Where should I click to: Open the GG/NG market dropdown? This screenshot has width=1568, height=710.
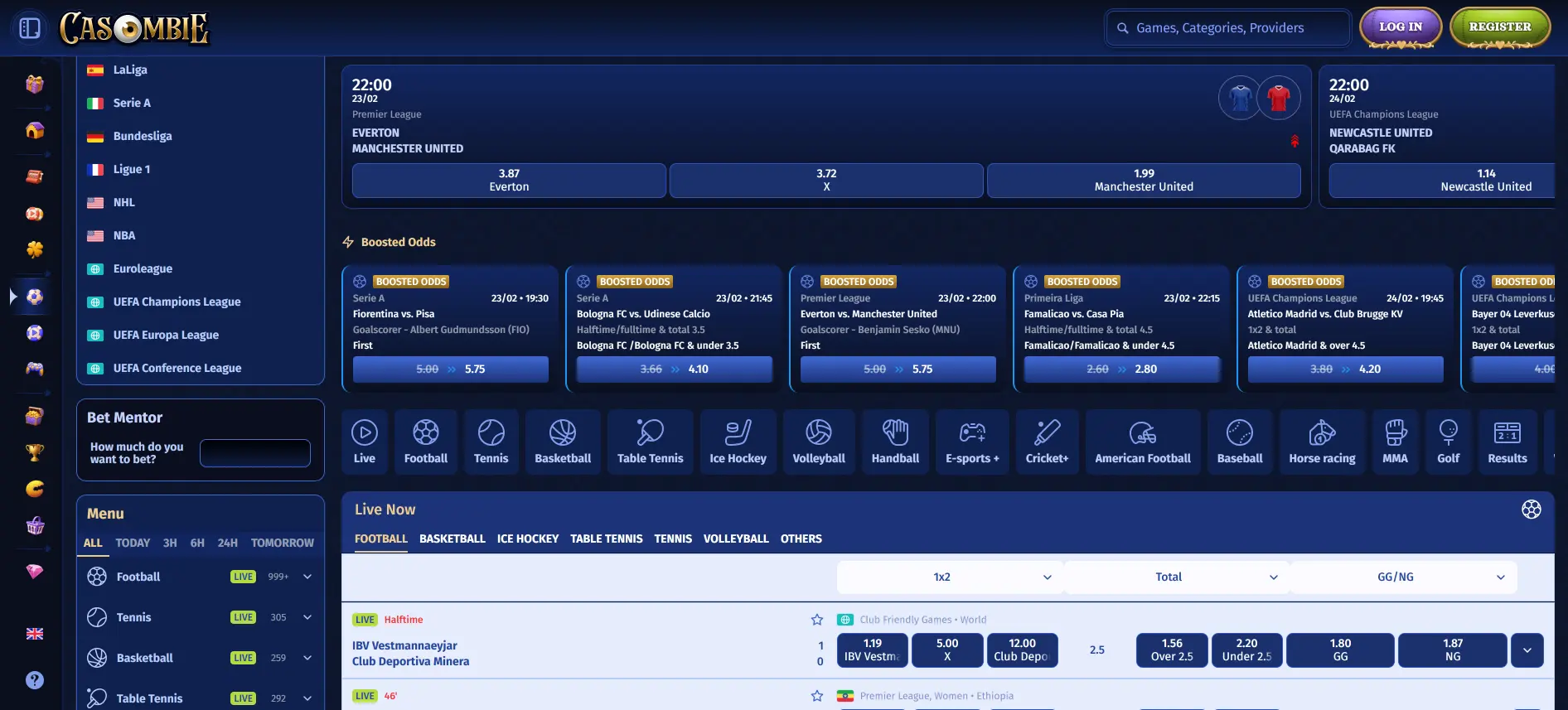[x=1403, y=577]
